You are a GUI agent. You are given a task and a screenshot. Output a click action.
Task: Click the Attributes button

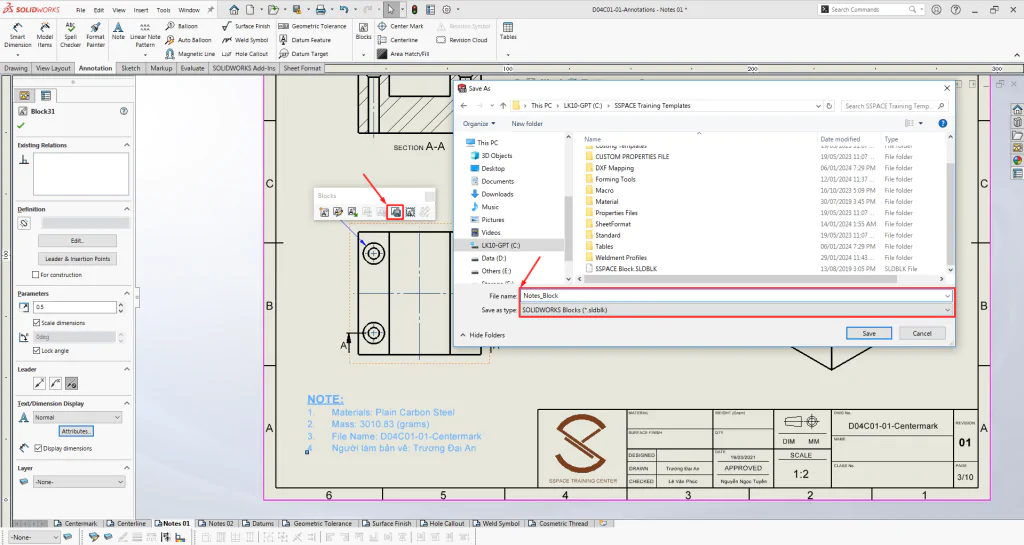point(76,431)
